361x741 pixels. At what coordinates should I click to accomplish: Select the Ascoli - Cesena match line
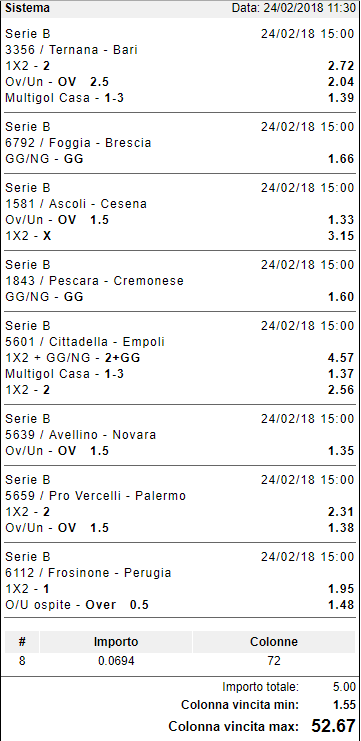pyautogui.click(x=76, y=204)
